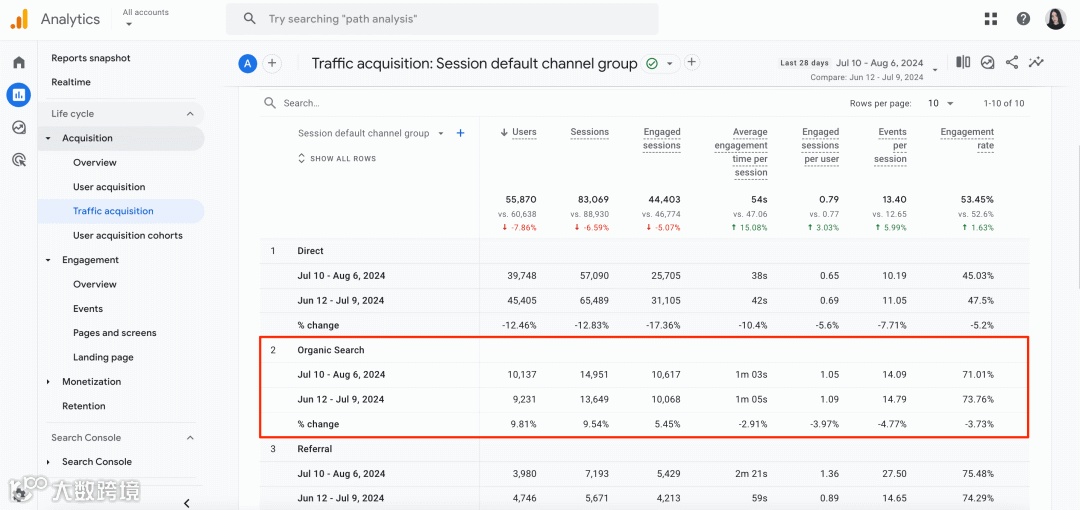Collapse the Life cycle section
The height and width of the screenshot is (510, 1080).
click(x=190, y=114)
